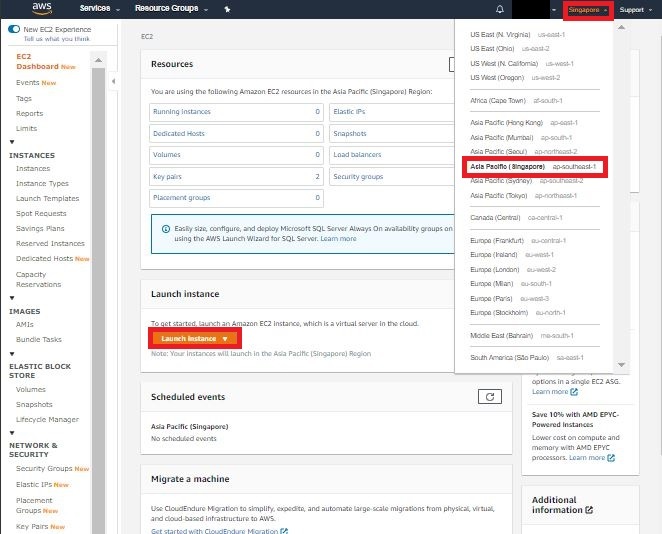Select US East (Ohio) region

tap(510, 49)
